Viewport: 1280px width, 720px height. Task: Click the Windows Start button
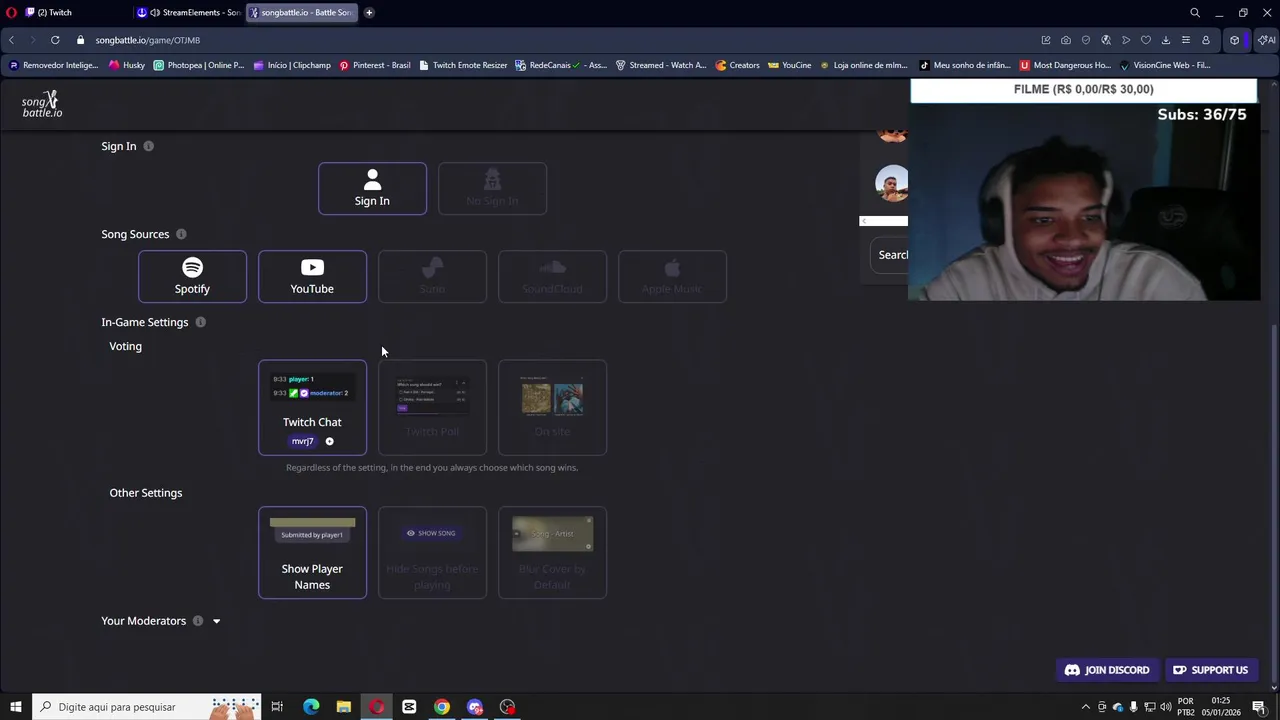click(15, 707)
